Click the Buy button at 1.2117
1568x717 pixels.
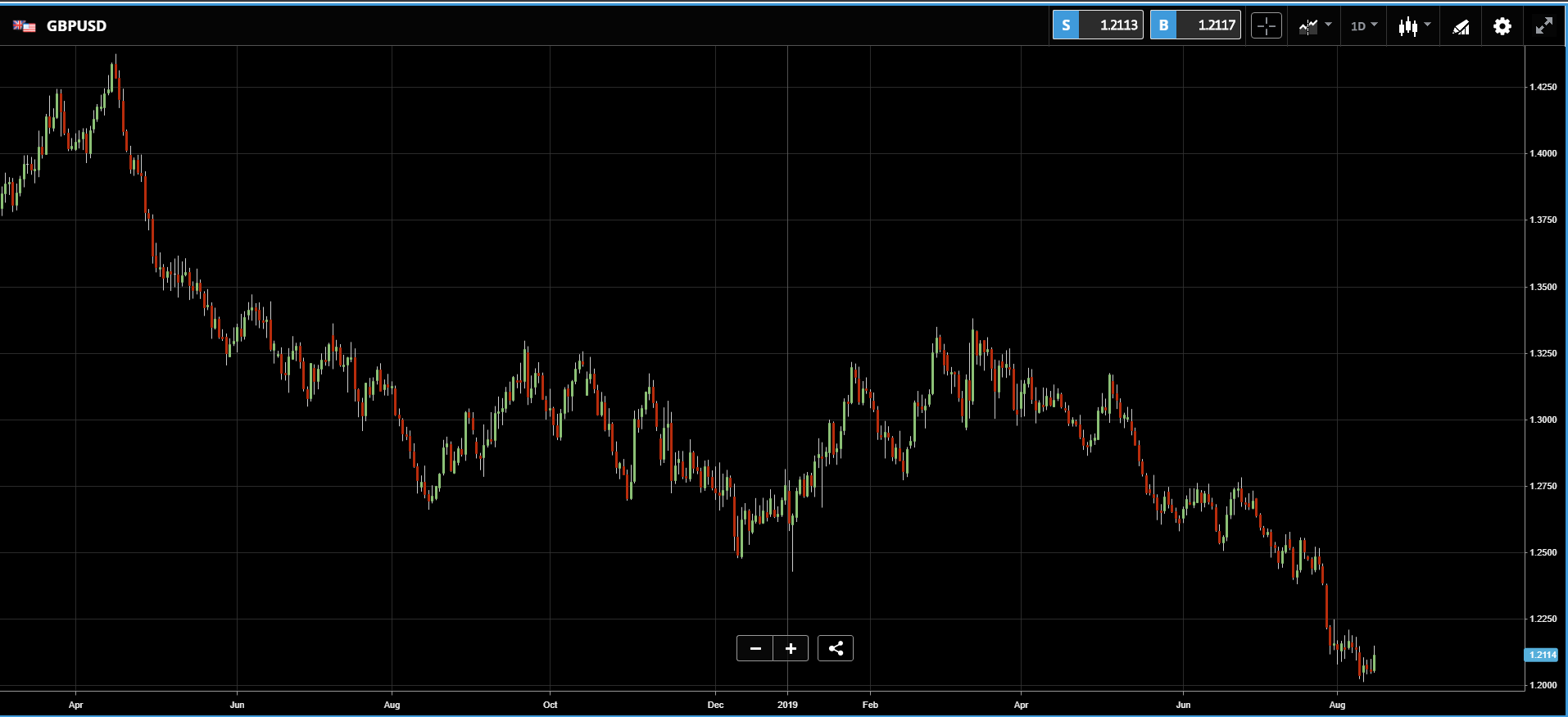coord(1195,25)
